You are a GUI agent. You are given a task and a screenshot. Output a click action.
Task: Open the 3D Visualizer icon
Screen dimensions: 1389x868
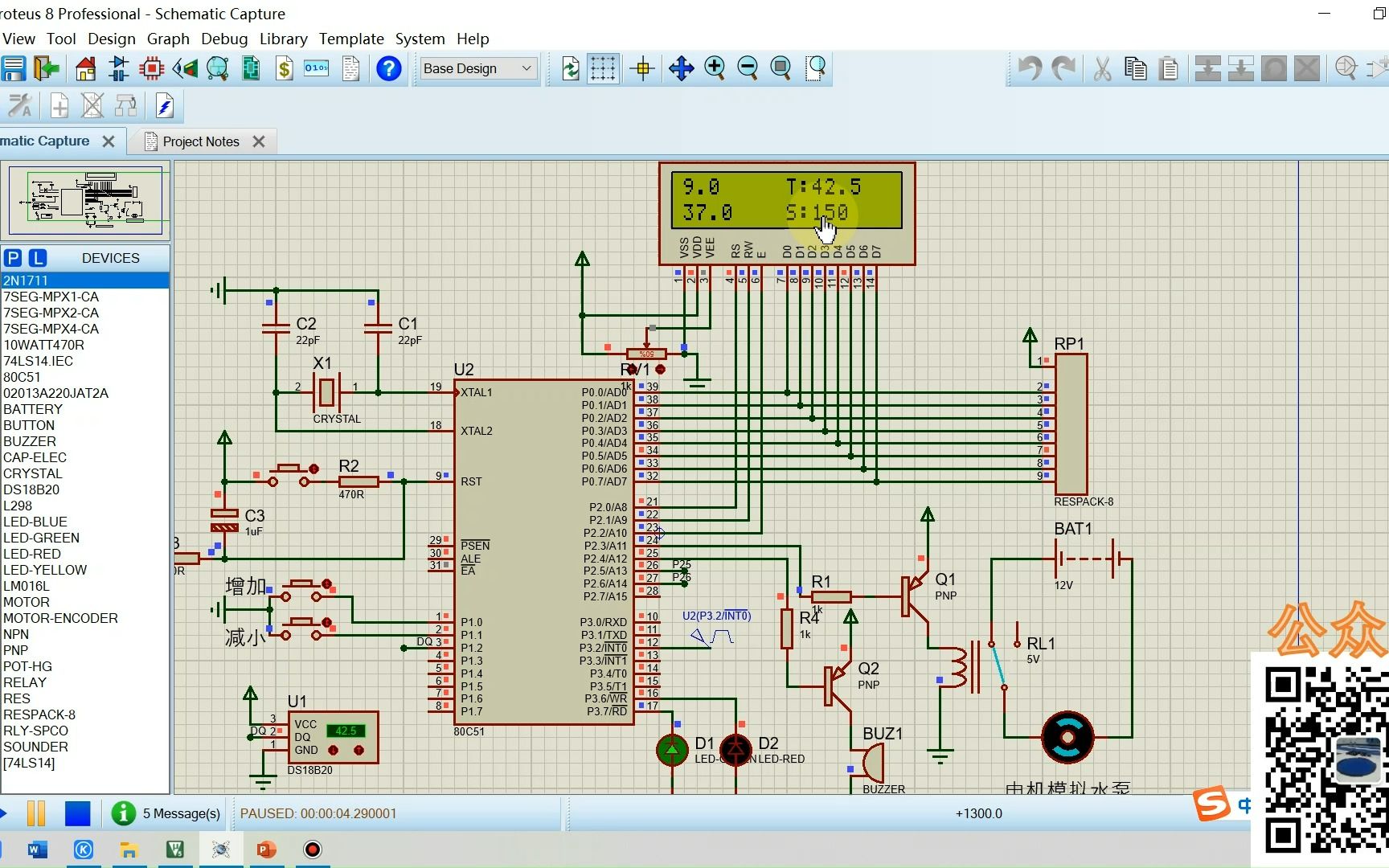(x=185, y=68)
